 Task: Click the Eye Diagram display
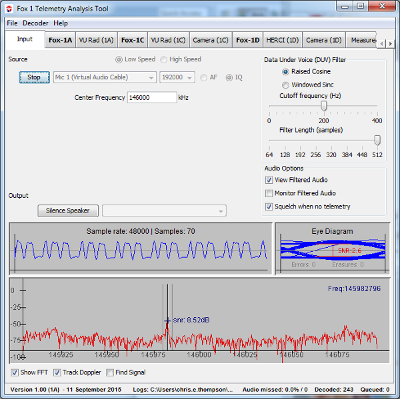pyautogui.click(x=332, y=249)
